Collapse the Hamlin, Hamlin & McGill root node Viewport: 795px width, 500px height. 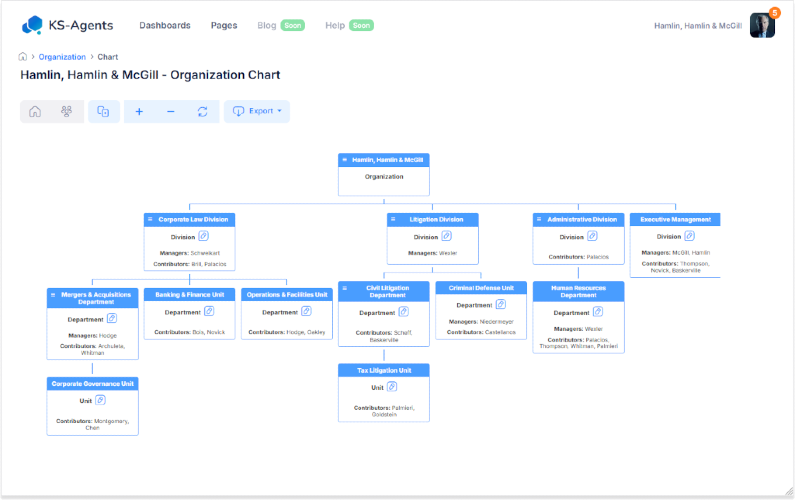pyautogui.click(x=345, y=160)
